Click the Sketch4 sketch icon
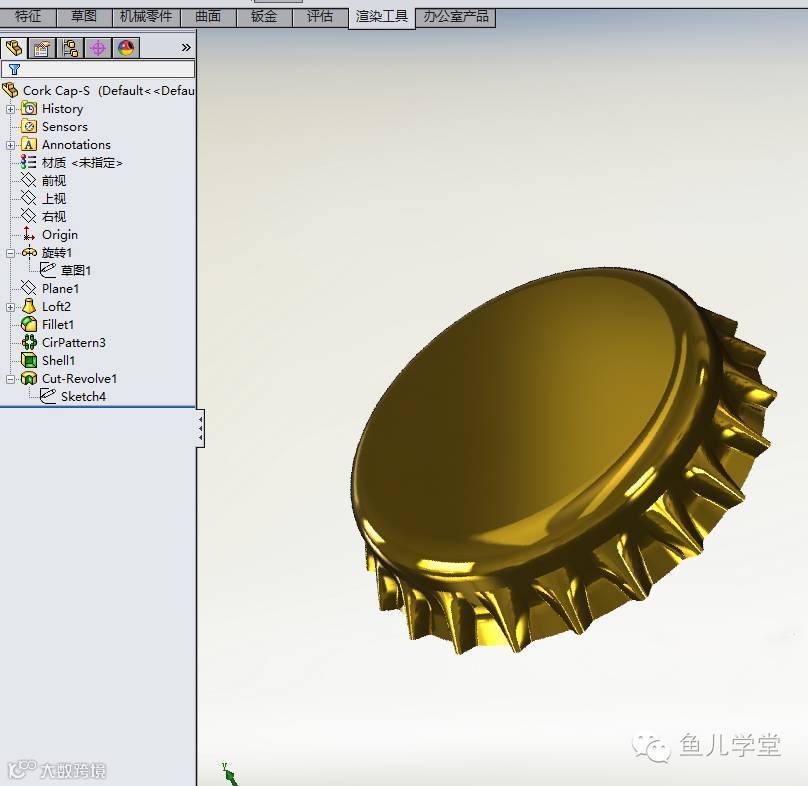The height and width of the screenshot is (786, 808). [47, 396]
